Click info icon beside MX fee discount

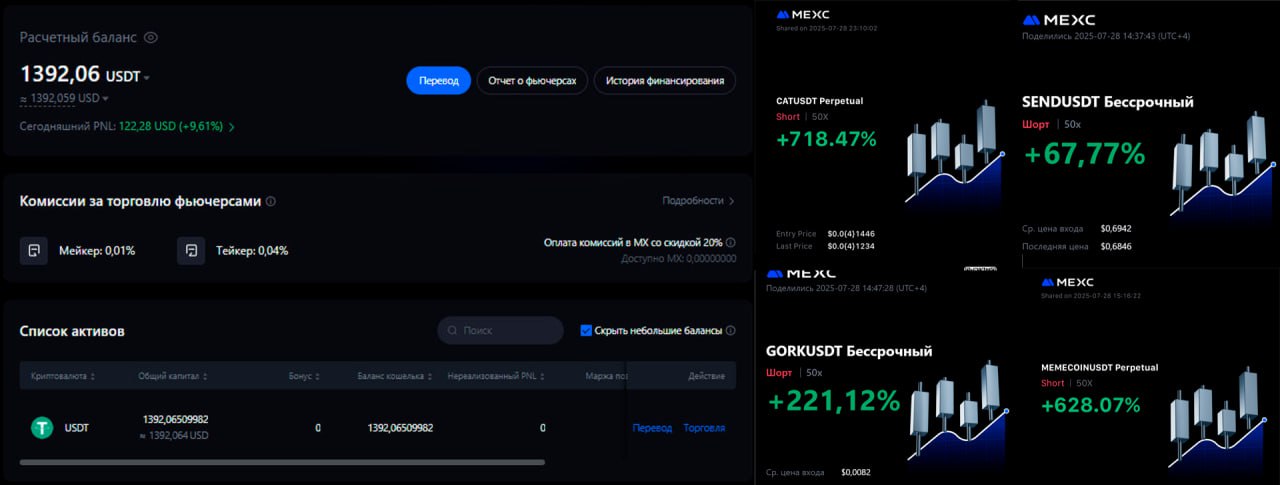(731, 242)
